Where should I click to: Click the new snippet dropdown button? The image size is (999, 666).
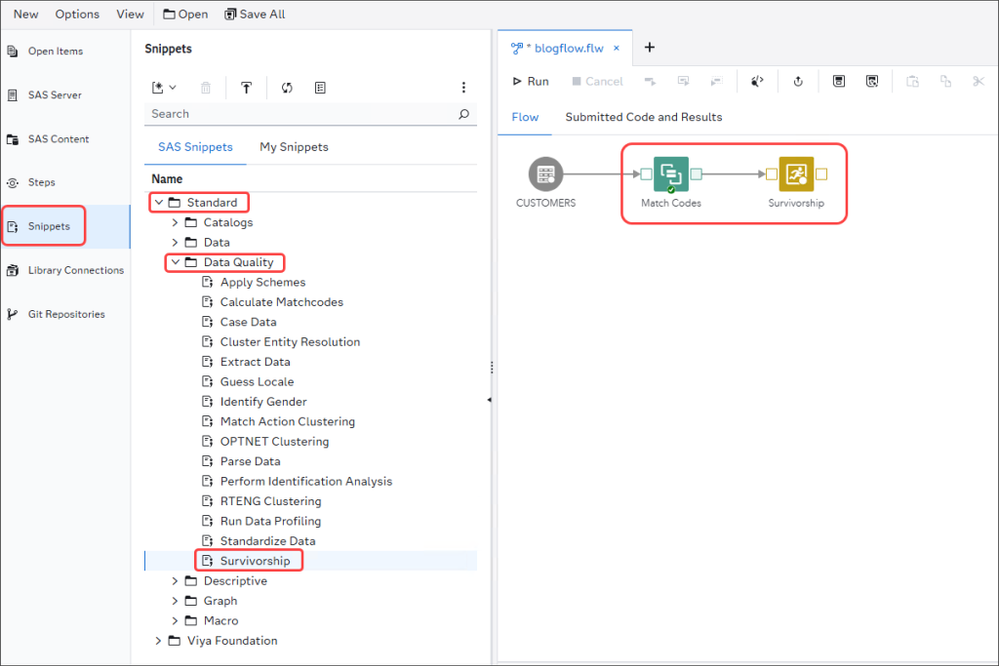pos(164,88)
